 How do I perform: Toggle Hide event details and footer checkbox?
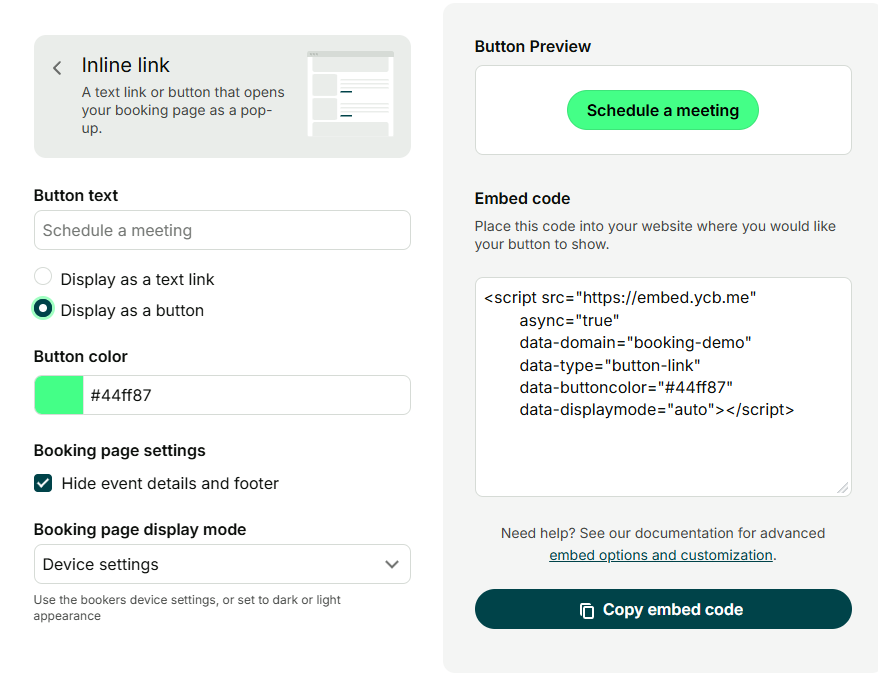(43, 483)
